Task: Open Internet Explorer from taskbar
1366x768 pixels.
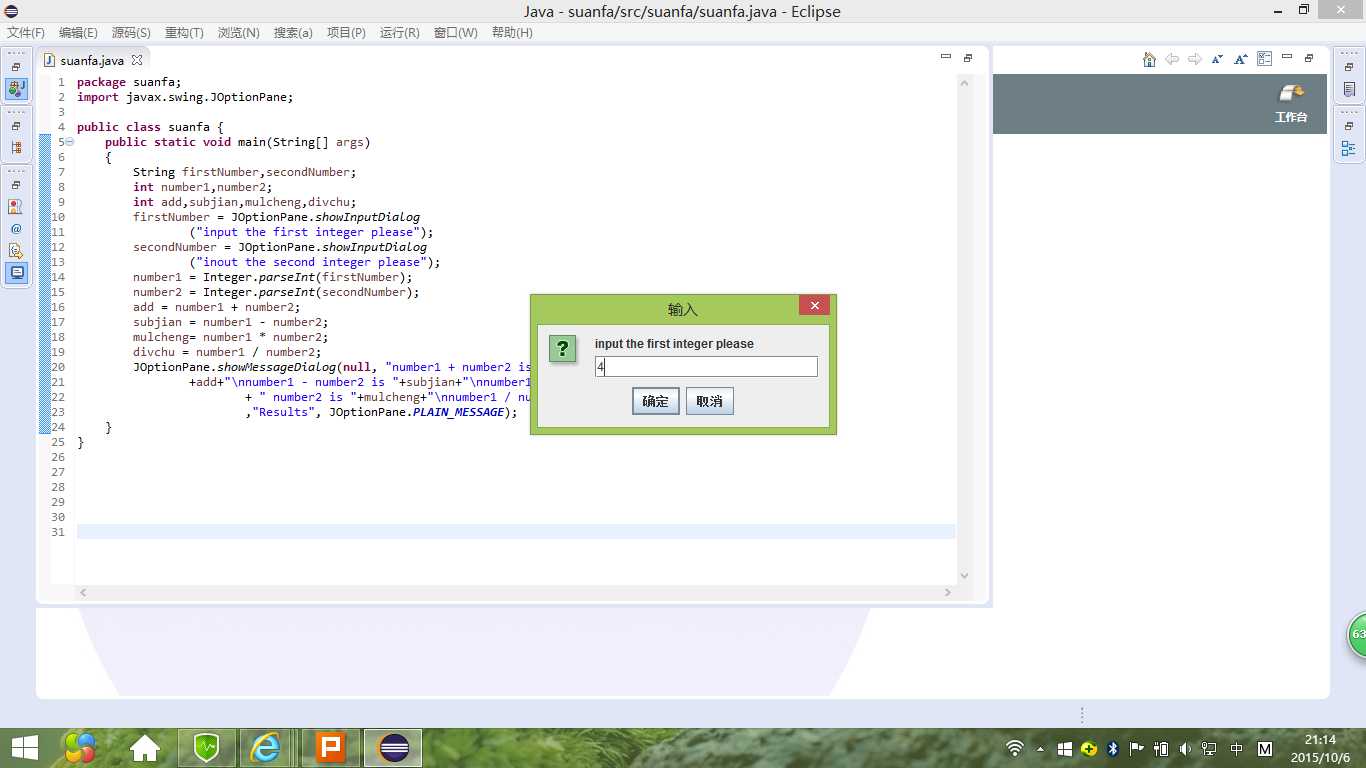Action: [x=265, y=747]
